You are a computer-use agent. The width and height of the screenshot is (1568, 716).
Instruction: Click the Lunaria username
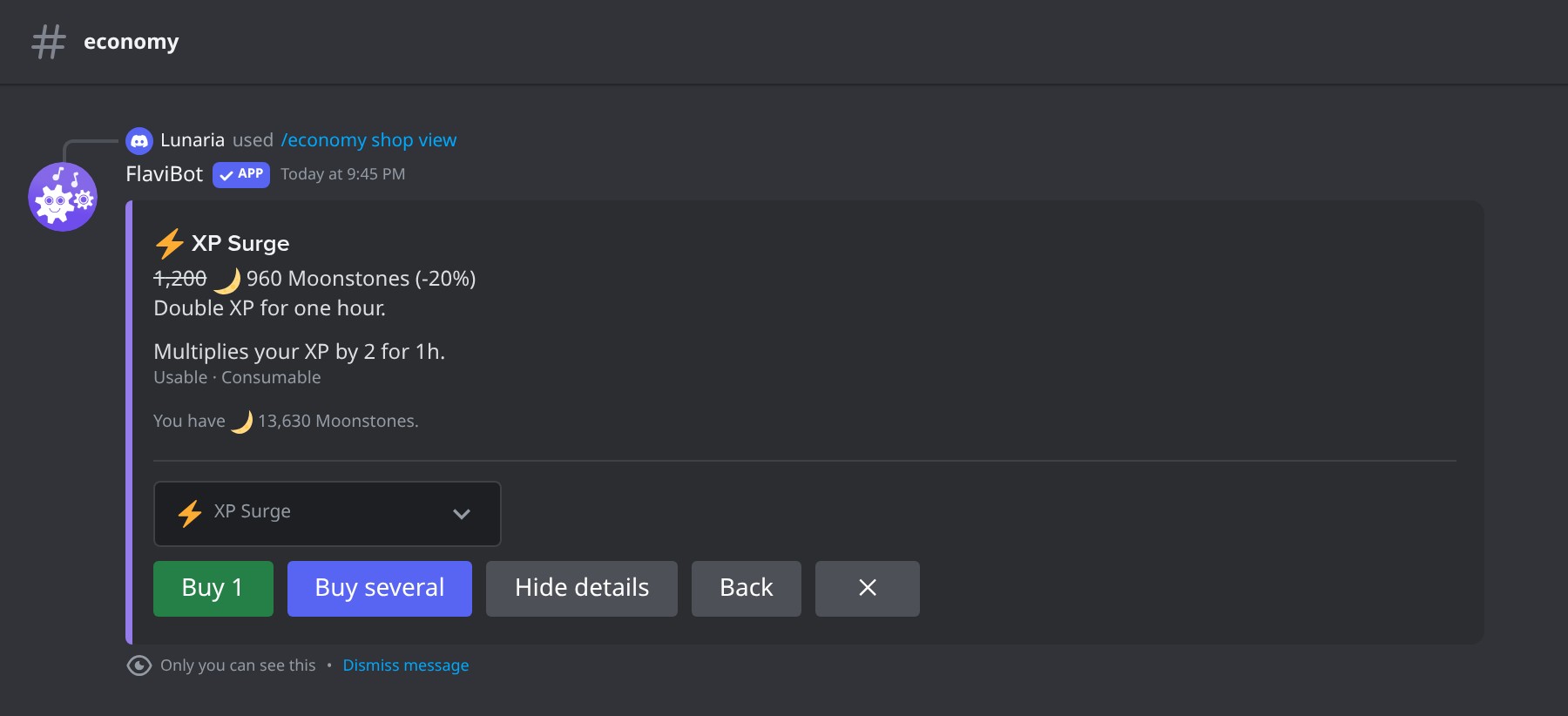pos(193,140)
